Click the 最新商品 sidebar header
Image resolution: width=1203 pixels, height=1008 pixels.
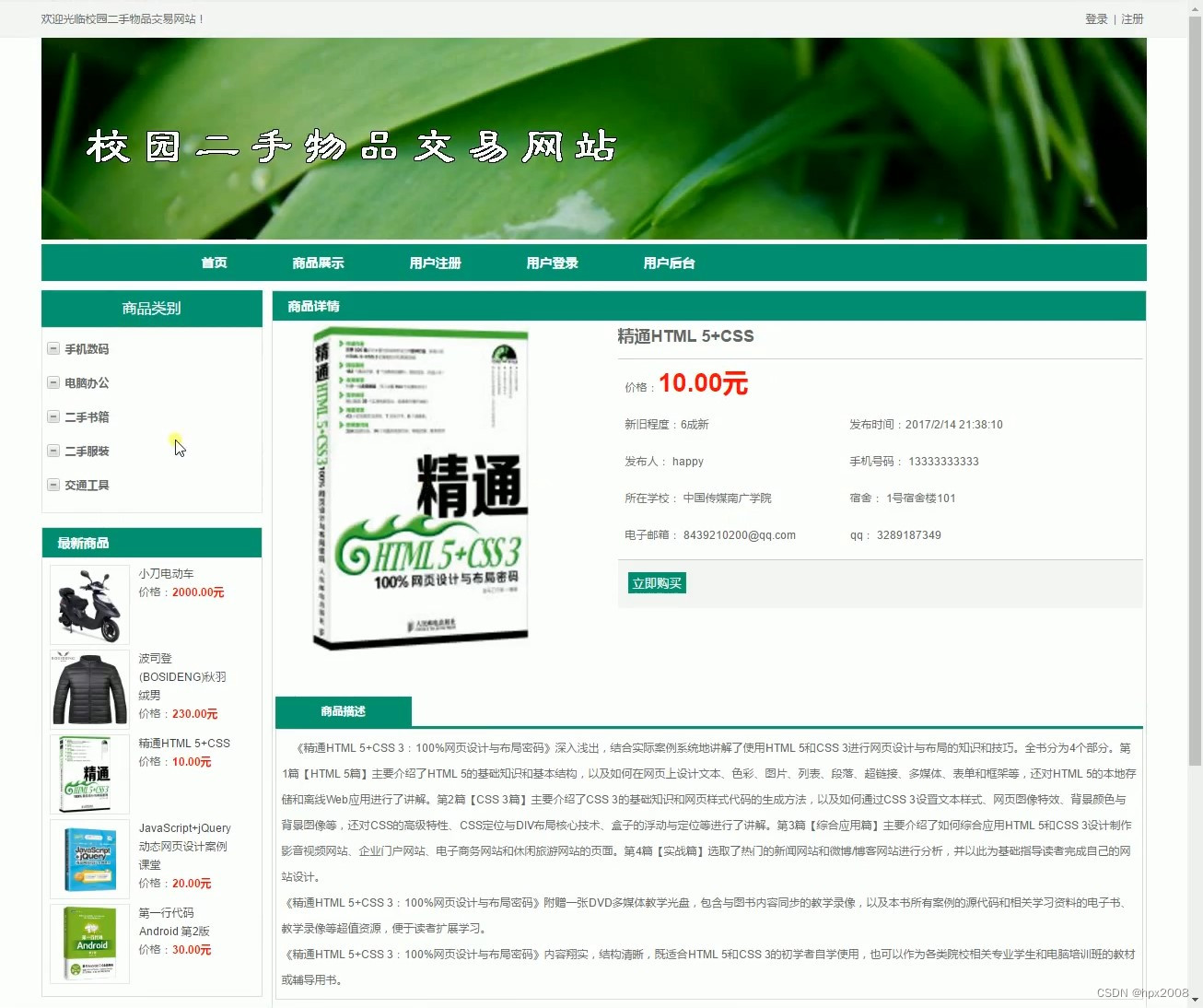click(152, 543)
